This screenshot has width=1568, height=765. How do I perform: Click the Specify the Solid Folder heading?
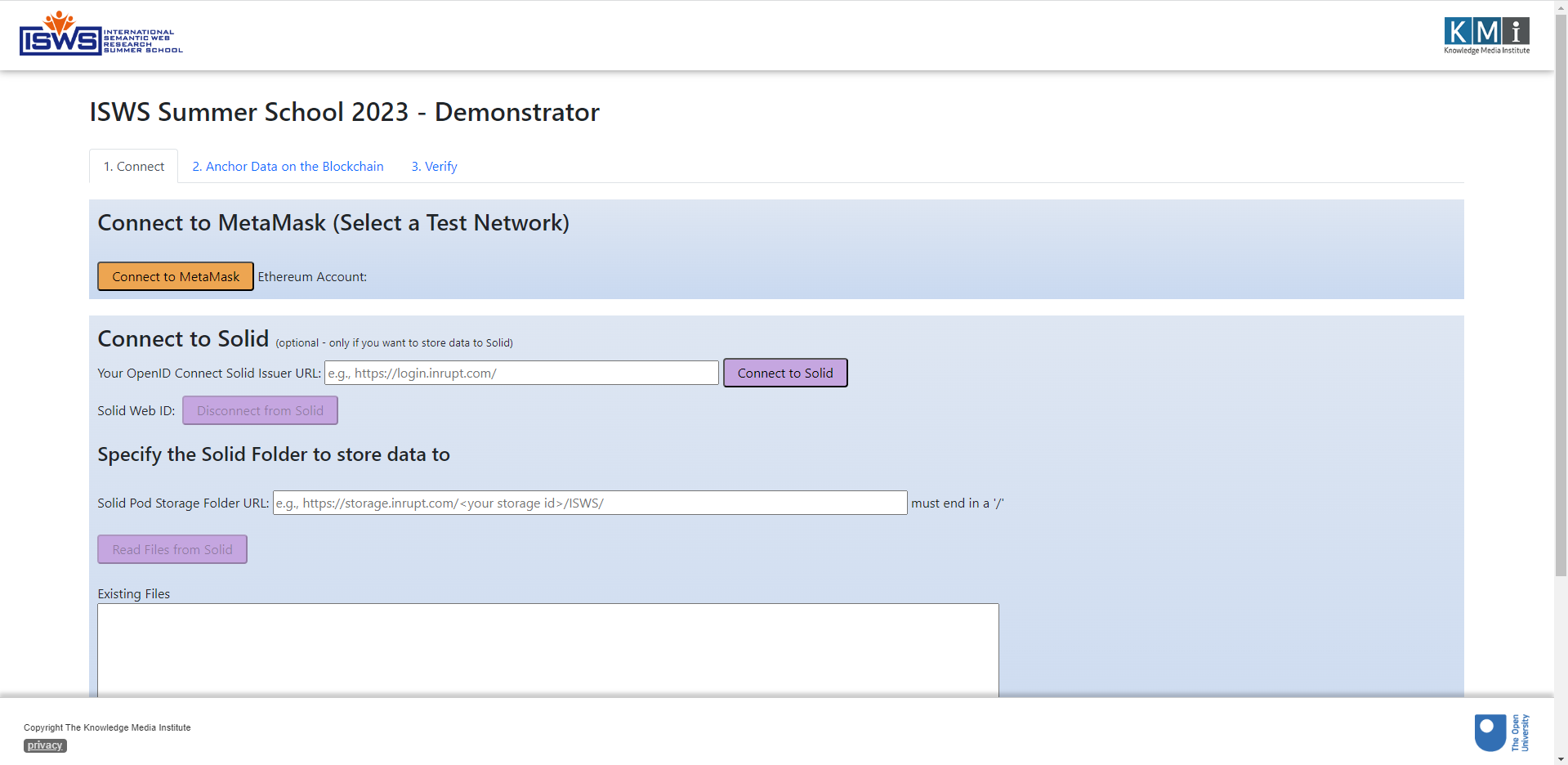pos(274,454)
